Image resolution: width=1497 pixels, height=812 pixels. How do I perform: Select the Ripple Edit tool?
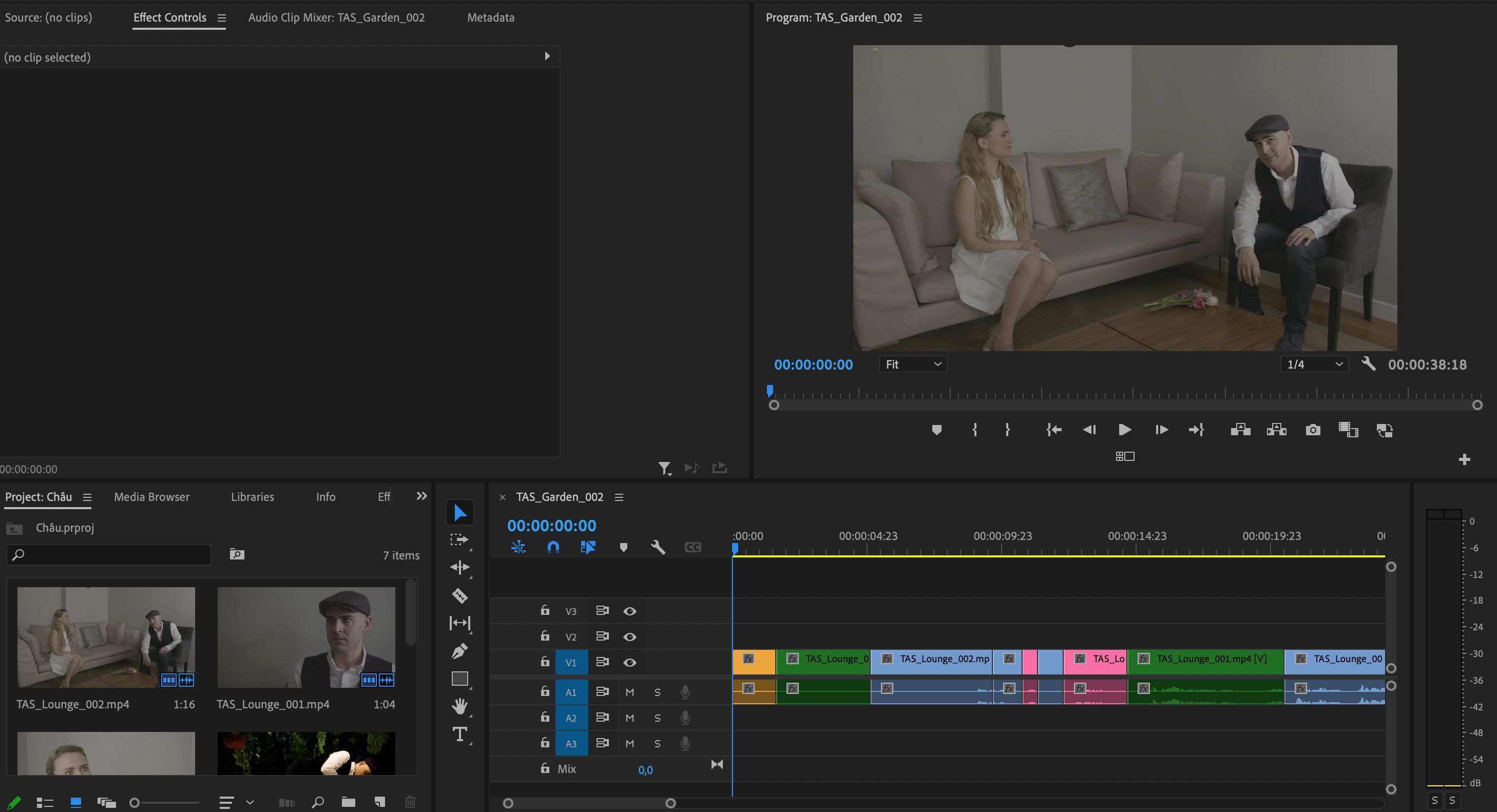click(x=459, y=568)
